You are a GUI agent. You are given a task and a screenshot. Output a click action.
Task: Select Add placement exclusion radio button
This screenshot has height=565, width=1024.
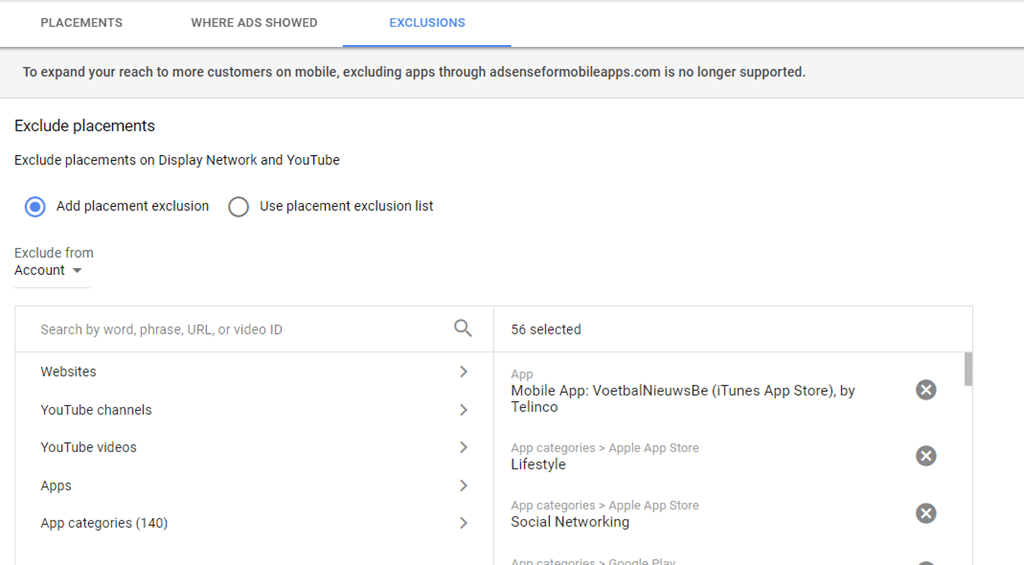(x=35, y=207)
